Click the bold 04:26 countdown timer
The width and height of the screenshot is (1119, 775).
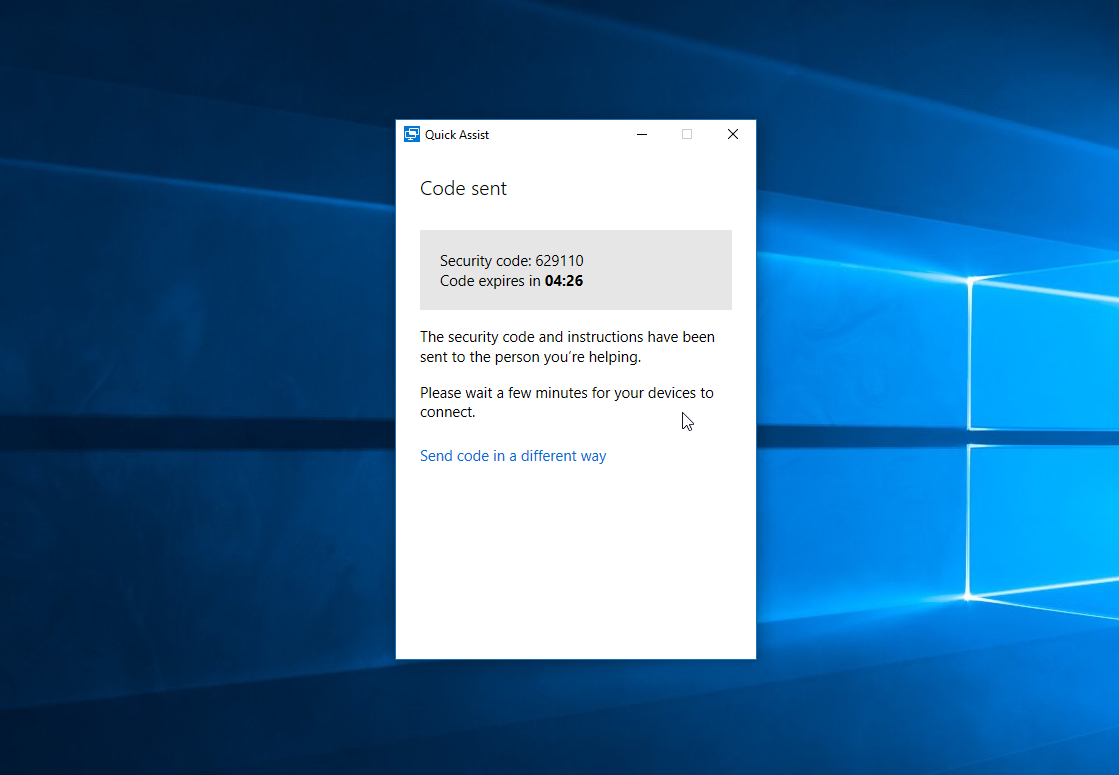[564, 281]
